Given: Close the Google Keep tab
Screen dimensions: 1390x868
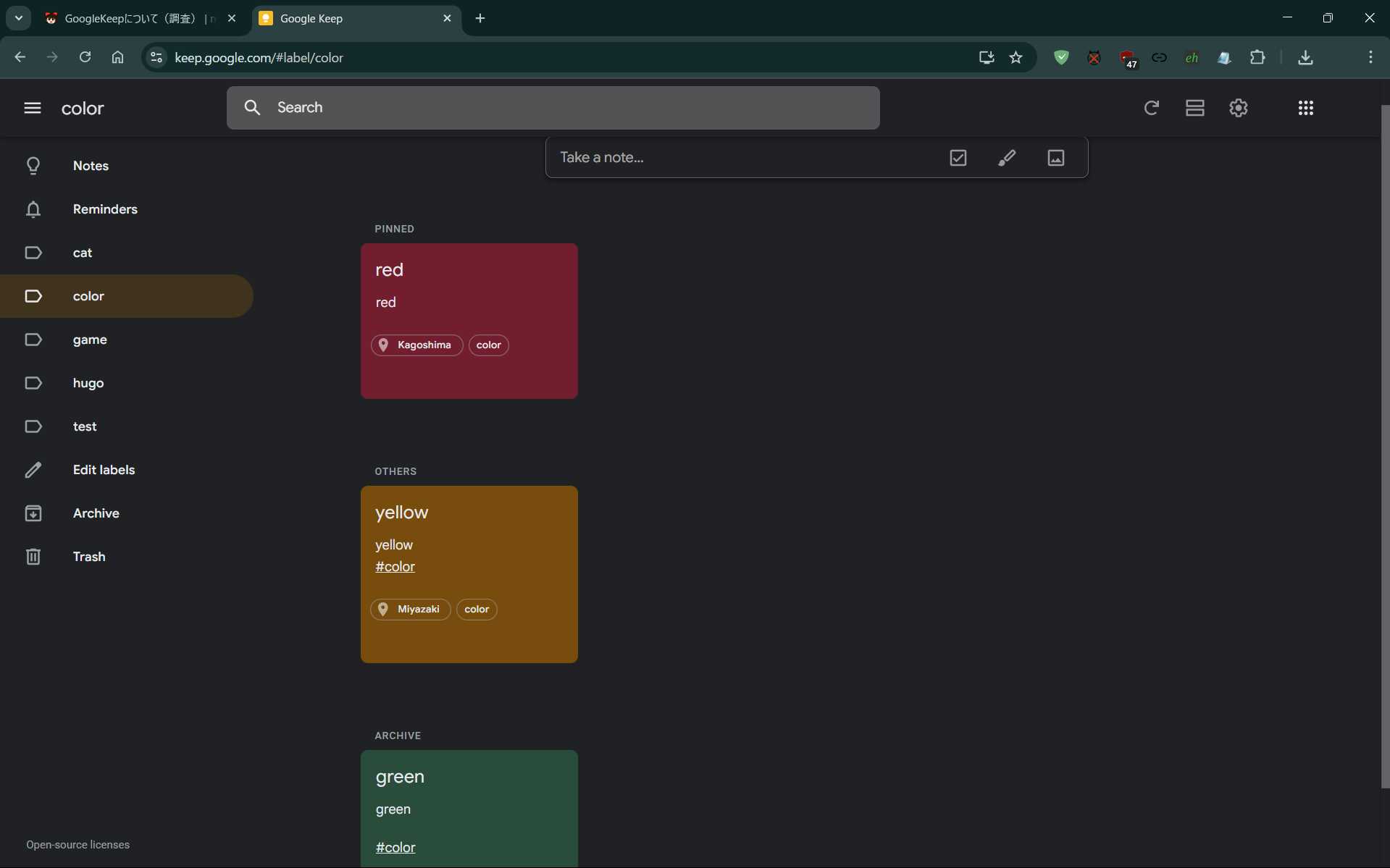Looking at the screenshot, I should click(x=447, y=19).
